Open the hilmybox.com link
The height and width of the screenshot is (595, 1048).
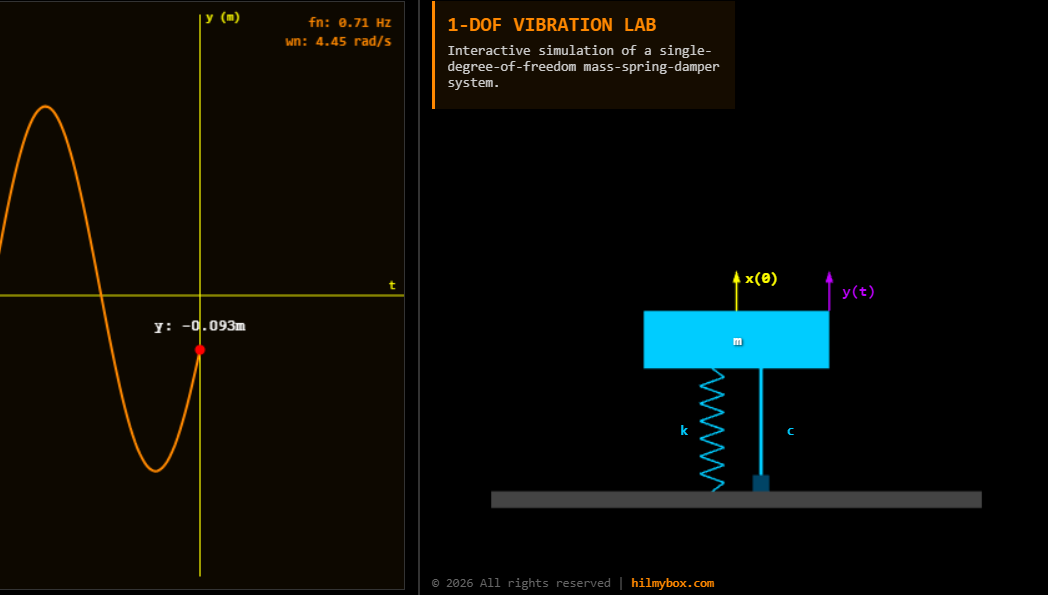pyautogui.click(x=672, y=583)
